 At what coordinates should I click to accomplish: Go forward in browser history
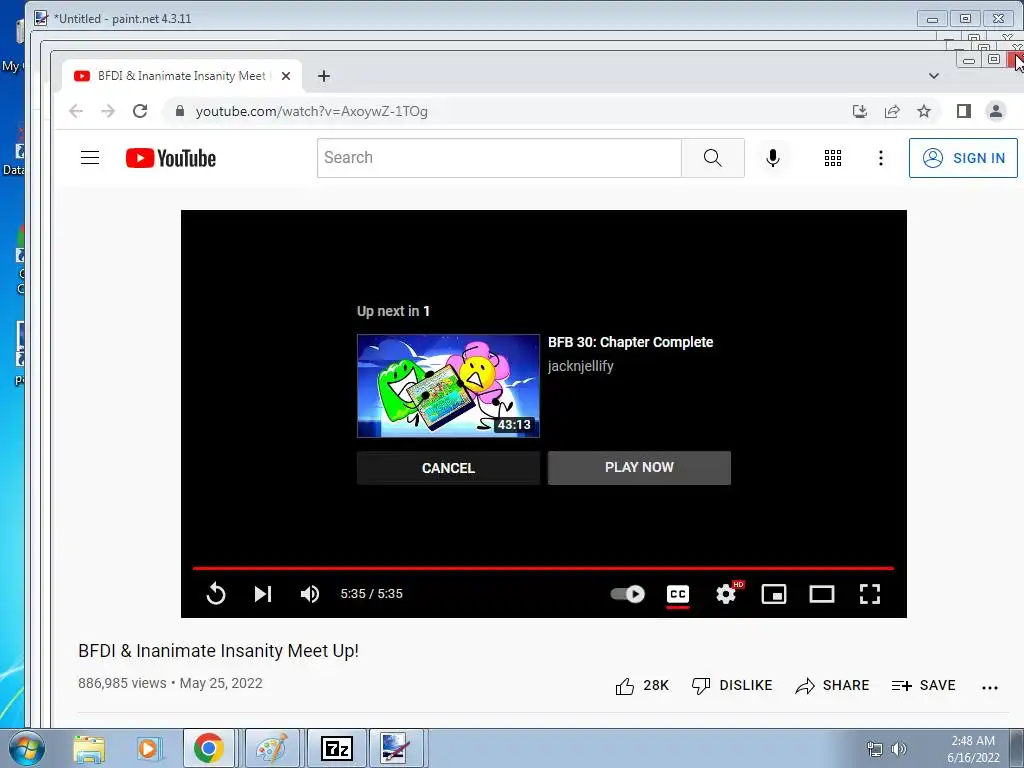click(x=108, y=111)
